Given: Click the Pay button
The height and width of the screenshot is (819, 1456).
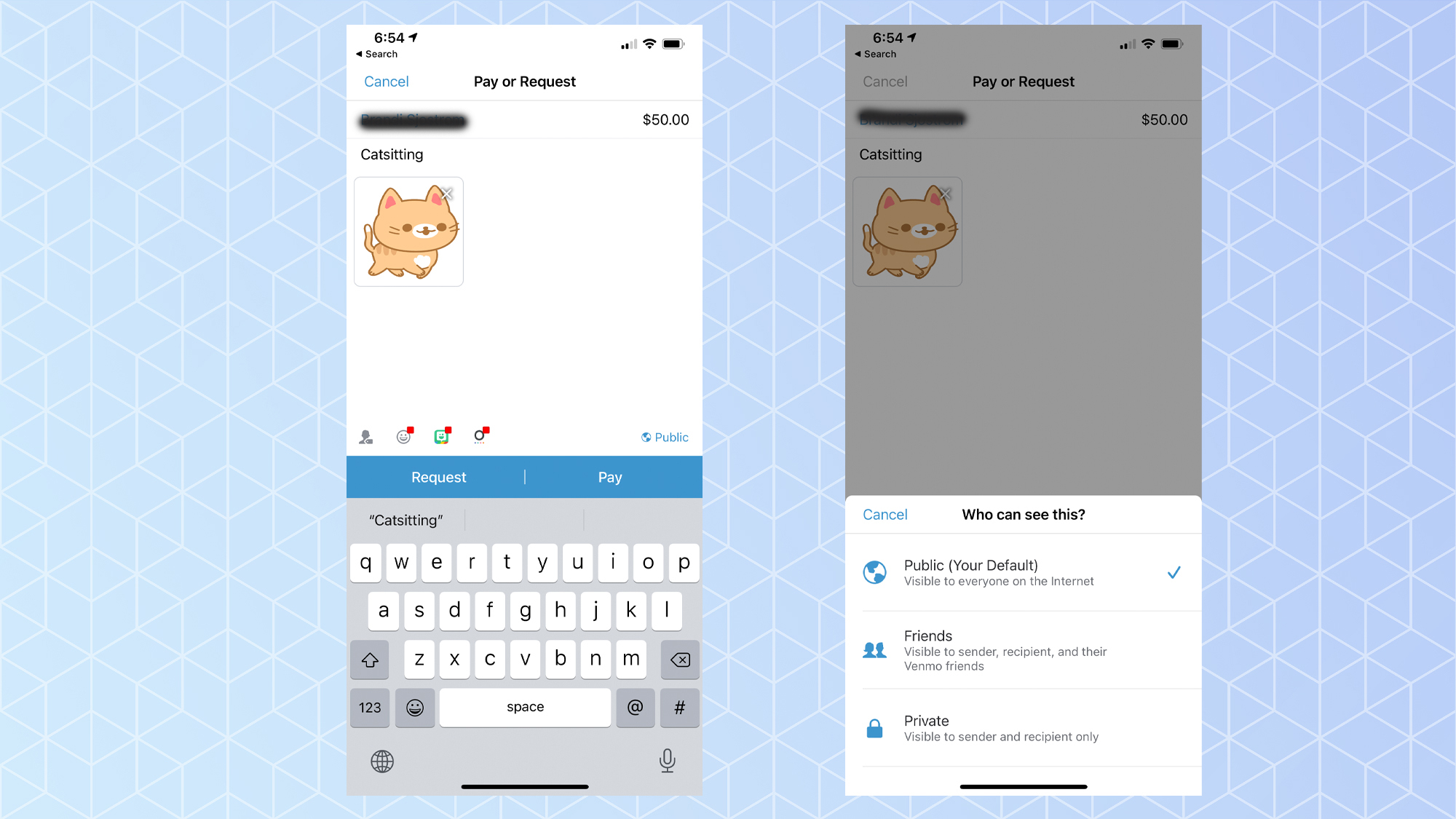Looking at the screenshot, I should 610,477.
